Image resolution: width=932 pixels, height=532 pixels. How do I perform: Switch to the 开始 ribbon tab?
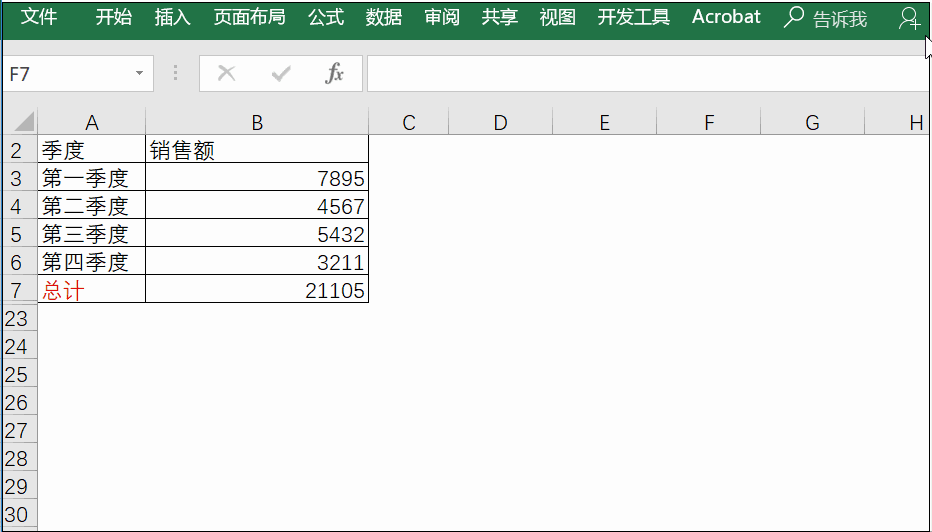(x=114, y=17)
